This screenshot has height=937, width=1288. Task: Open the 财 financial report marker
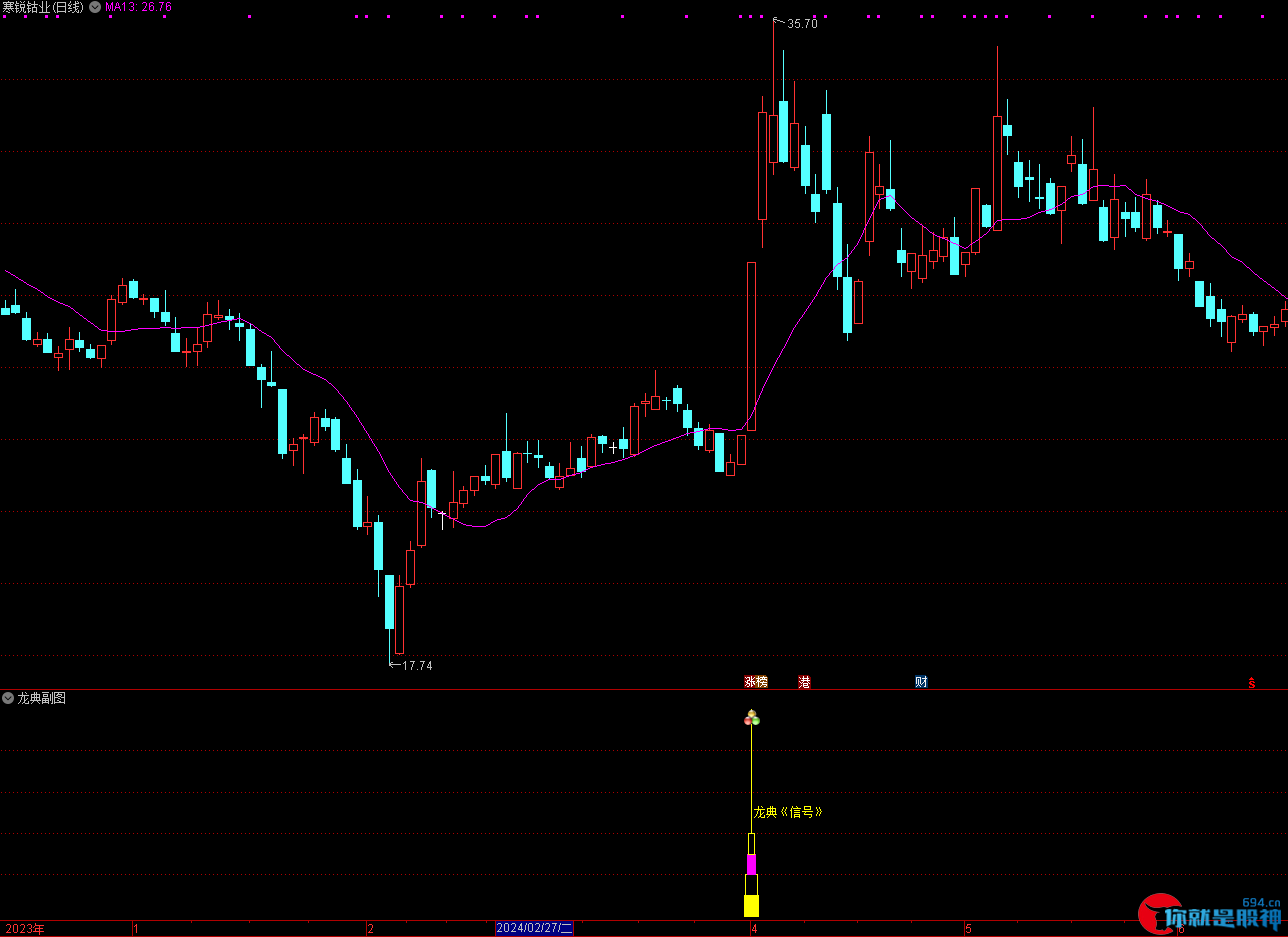921,682
